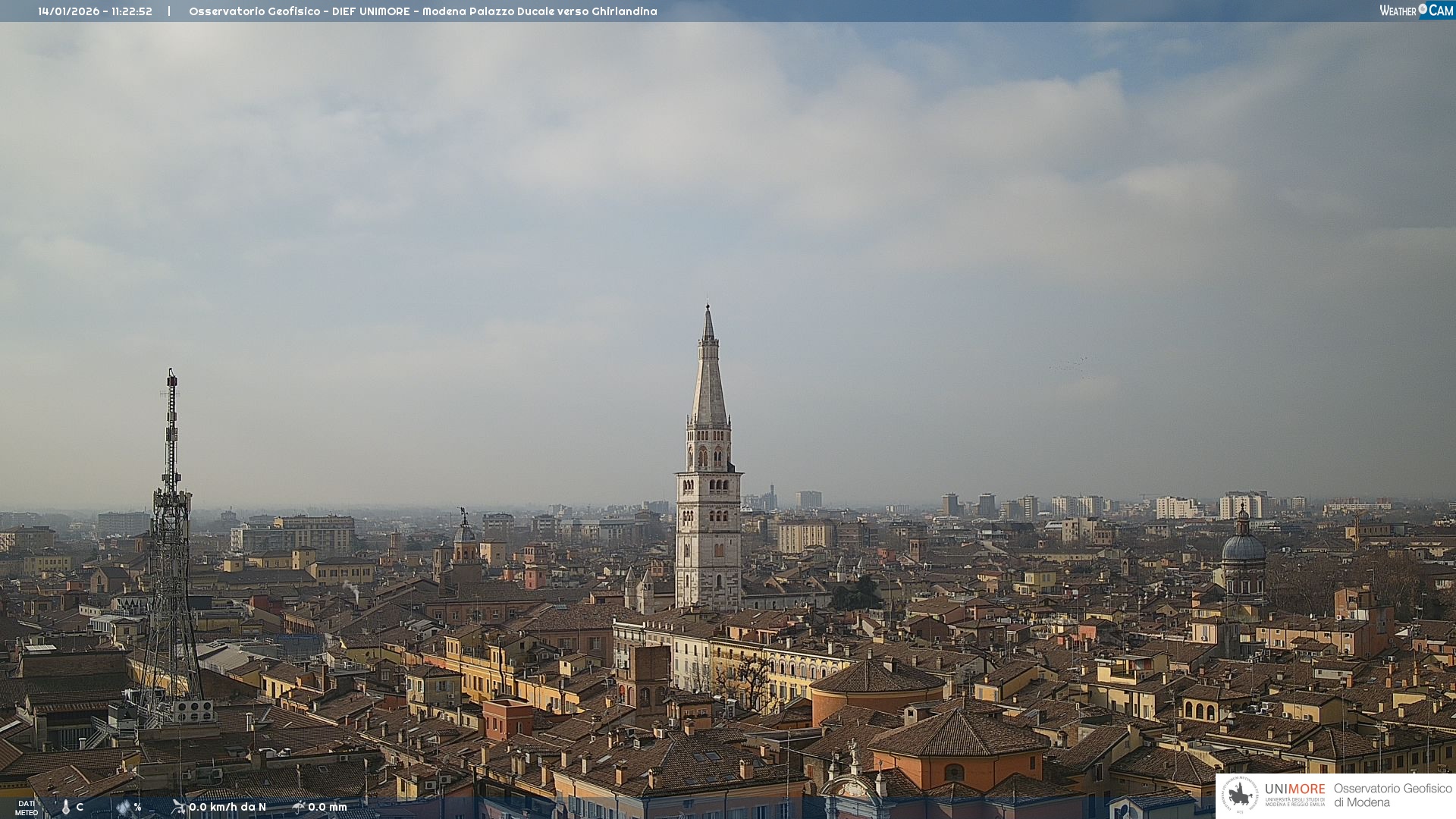Select the DATI METEO label

(x=27, y=808)
